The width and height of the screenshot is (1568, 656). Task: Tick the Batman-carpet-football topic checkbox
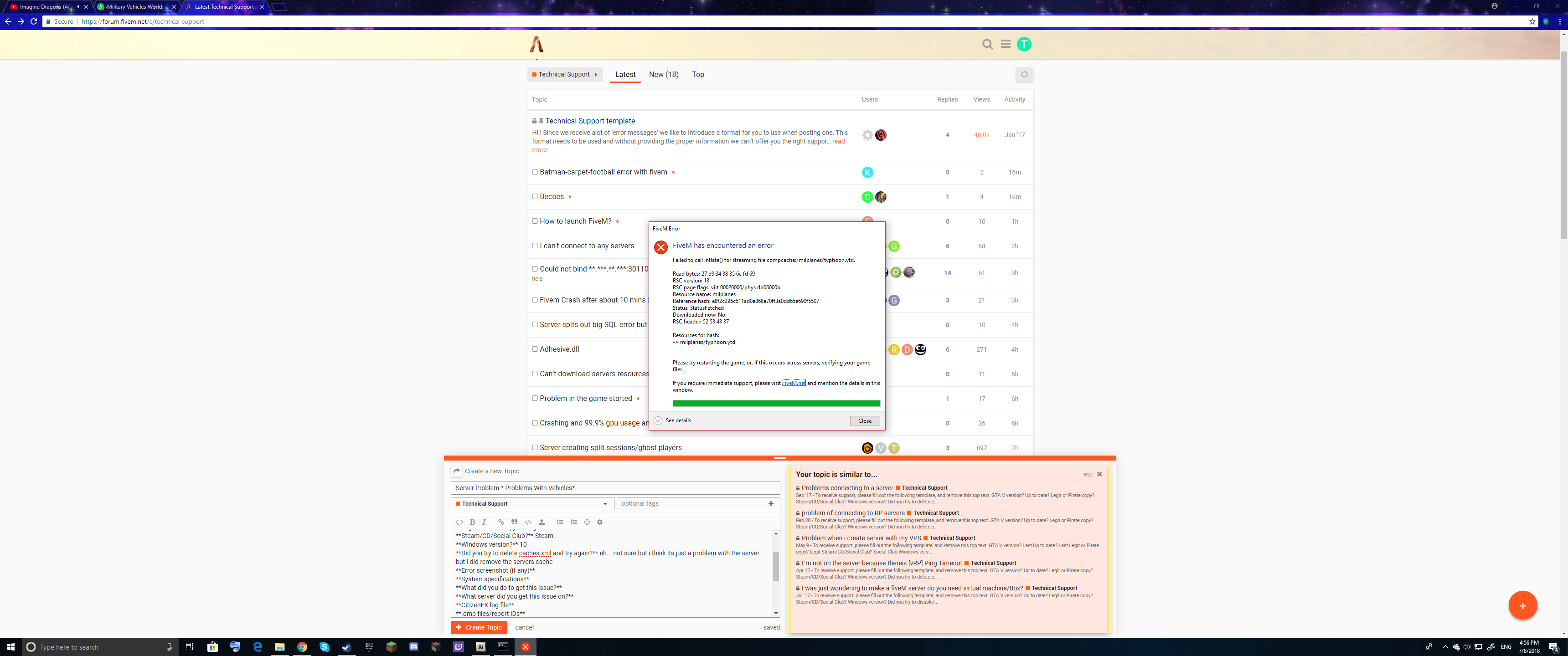[x=534, y=172]
